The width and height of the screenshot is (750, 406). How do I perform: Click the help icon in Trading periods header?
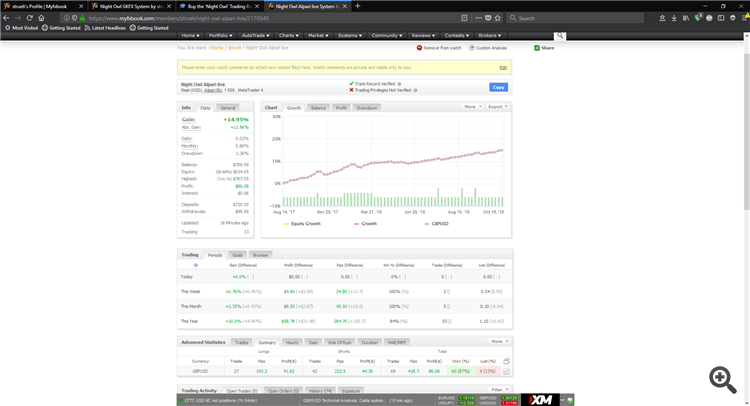(196, 265)
